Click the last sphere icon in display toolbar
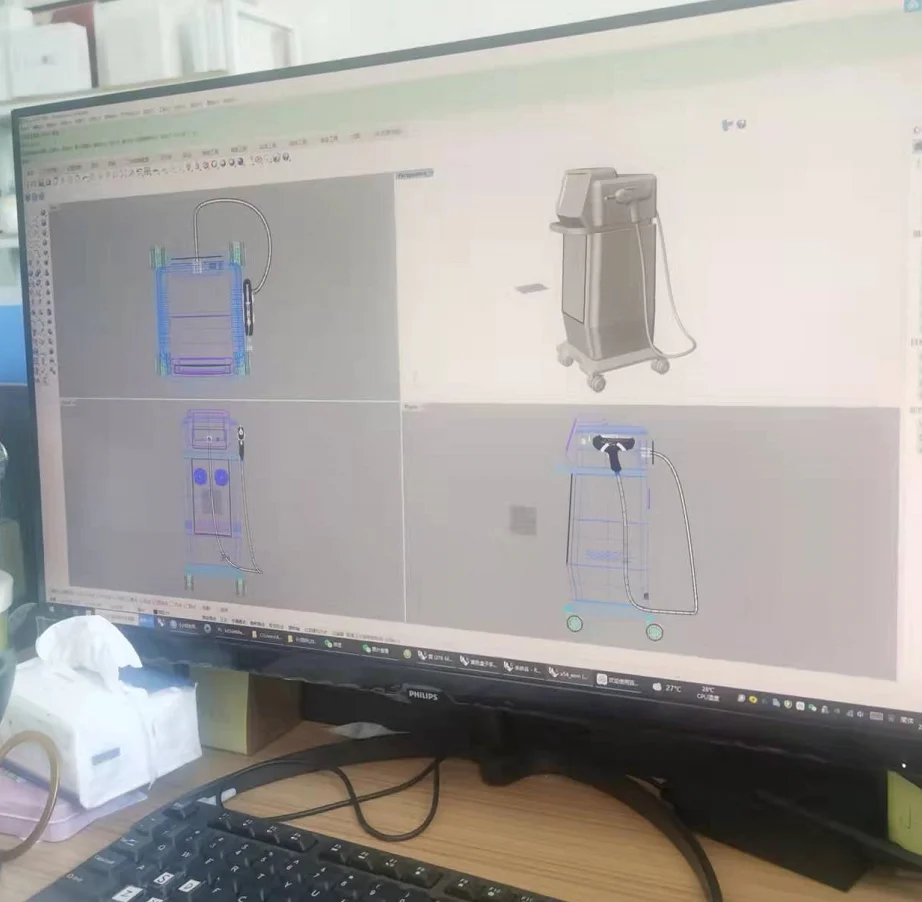Screen dimensions: 922x902 click(x=286, y=157)
